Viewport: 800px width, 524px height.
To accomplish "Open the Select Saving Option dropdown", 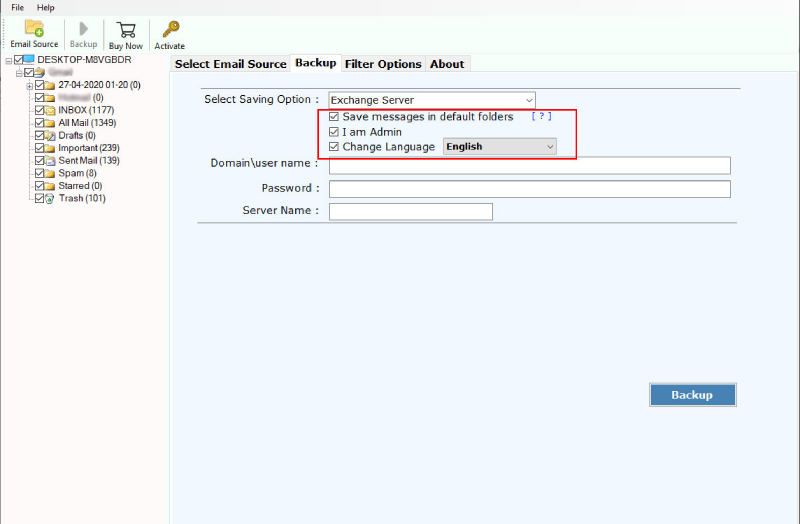I will (432, 100).
